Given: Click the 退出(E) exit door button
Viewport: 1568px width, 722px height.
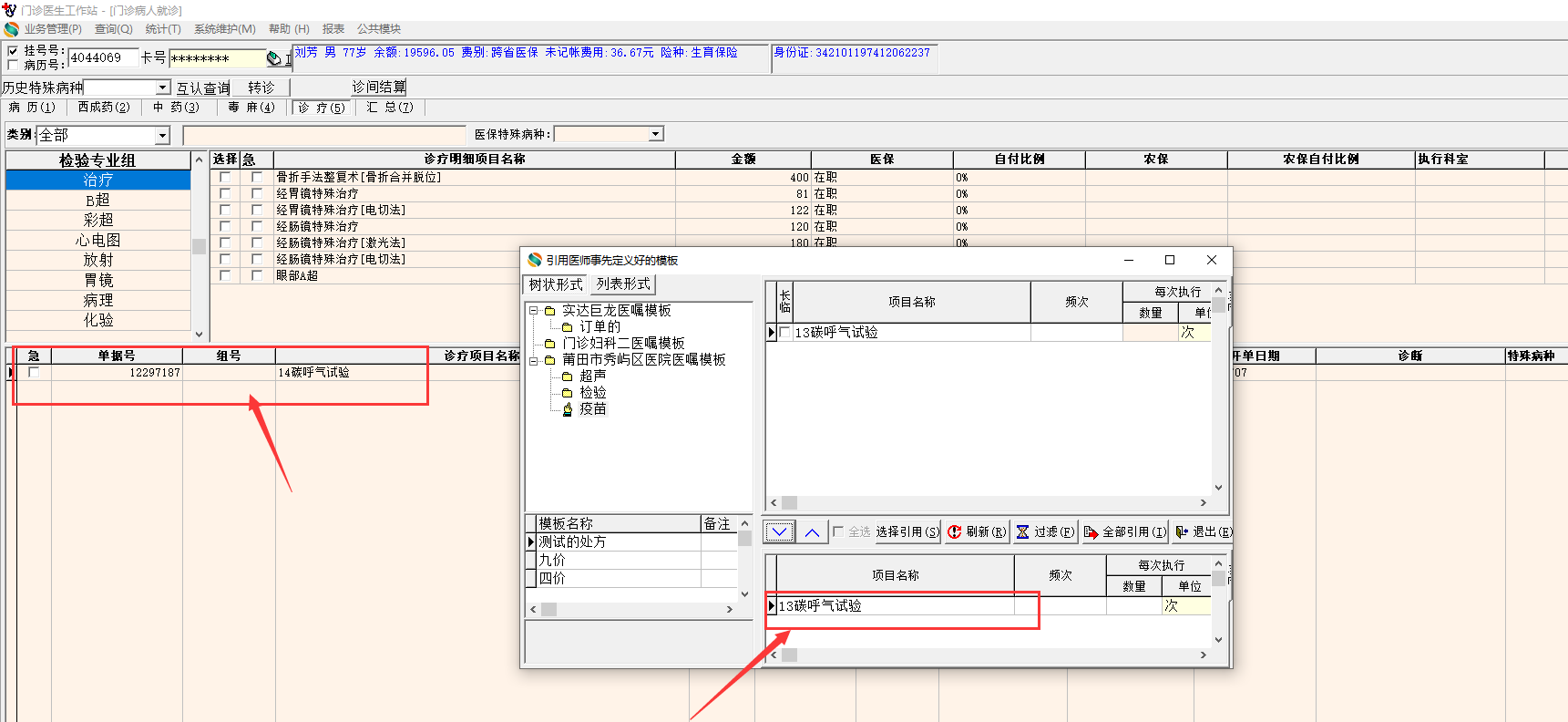Looking at the screenshot, I should (1203, 531).
